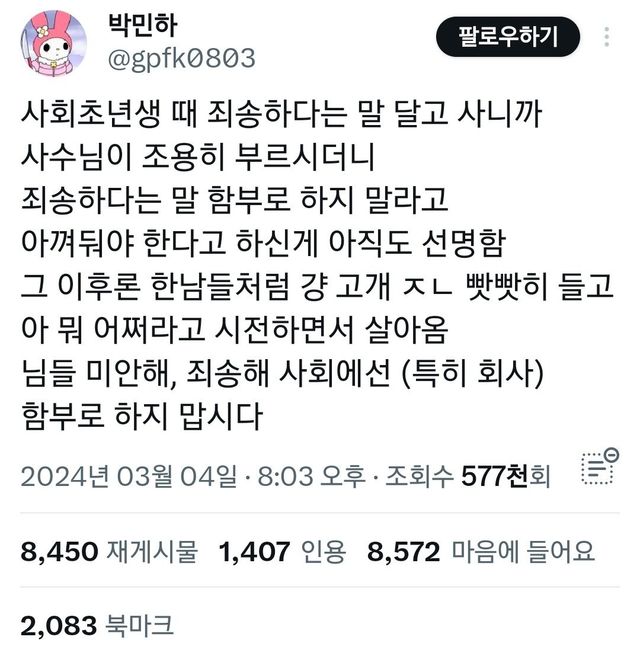This screenshot has height=659, width=640.
Task: Click the dotted tweet analytics icon
Action: (x=600, y=467)
